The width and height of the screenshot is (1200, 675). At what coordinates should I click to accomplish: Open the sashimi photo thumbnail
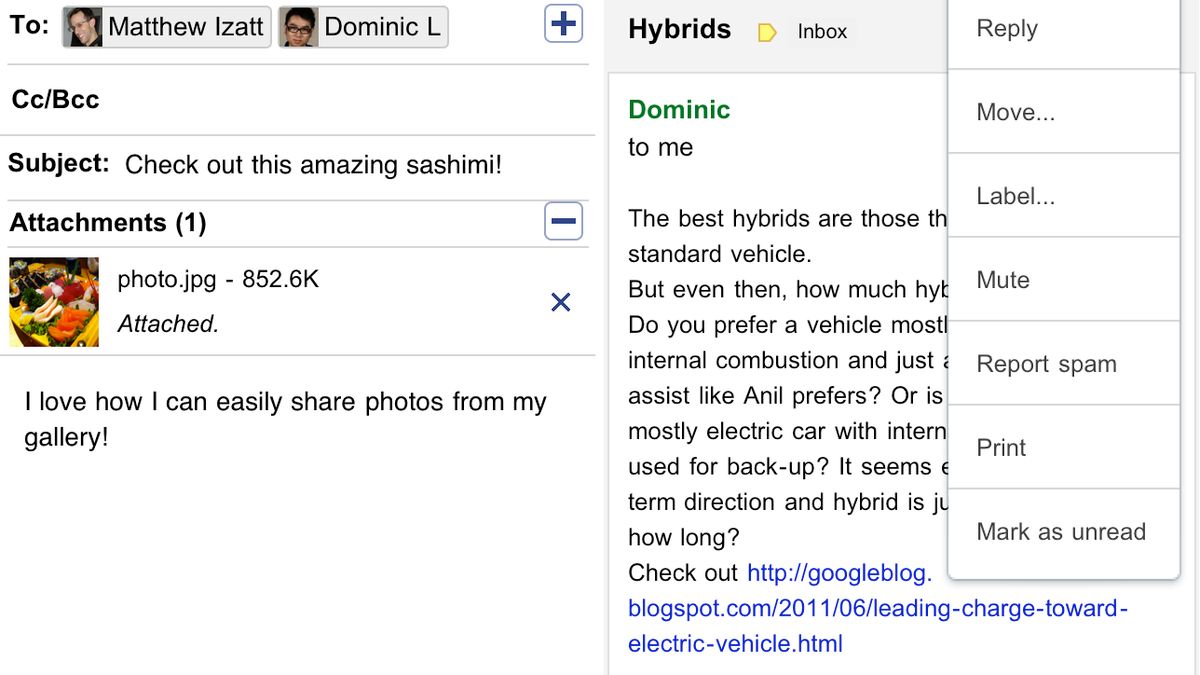point(54,302)
